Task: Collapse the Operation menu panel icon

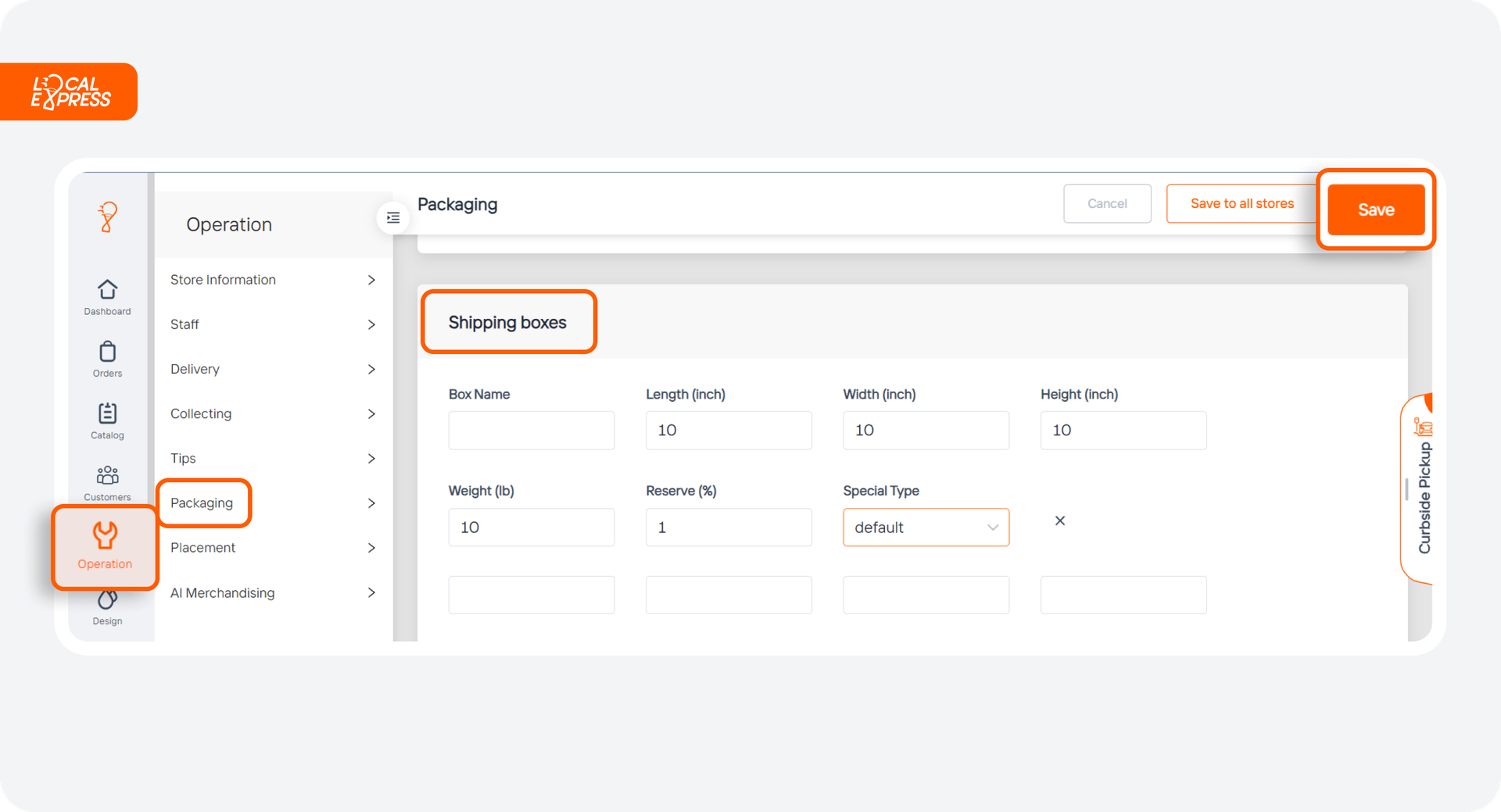Action: coord(393,218)
